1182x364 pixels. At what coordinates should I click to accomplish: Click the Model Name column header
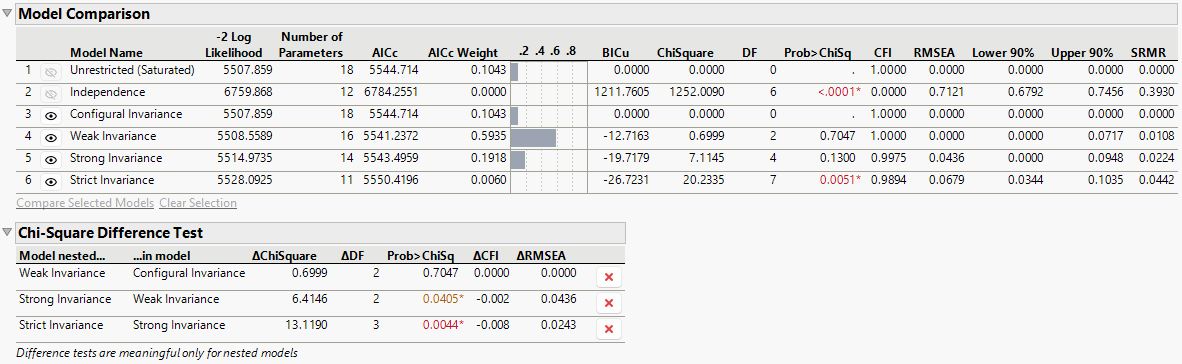click(x=106, y=53)
